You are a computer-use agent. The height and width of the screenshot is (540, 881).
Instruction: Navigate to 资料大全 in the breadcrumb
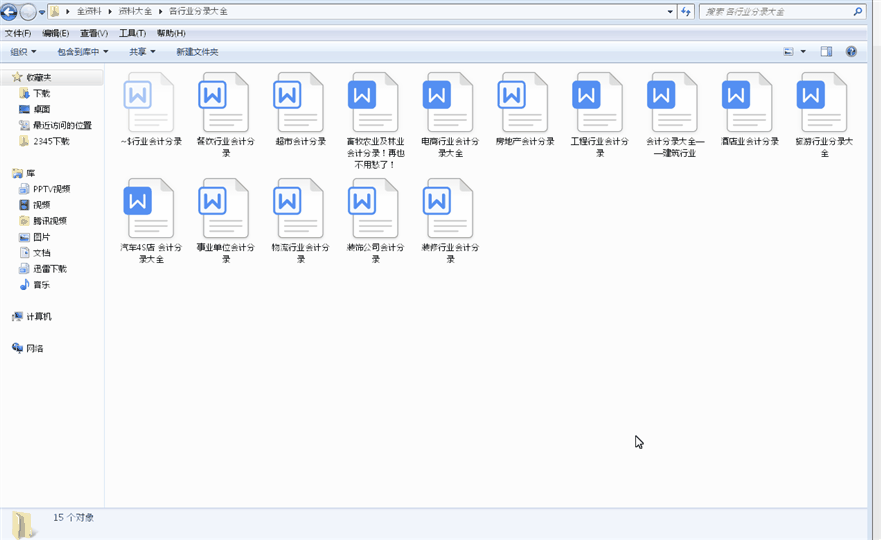pyautogui.click(x=135, y=11)
